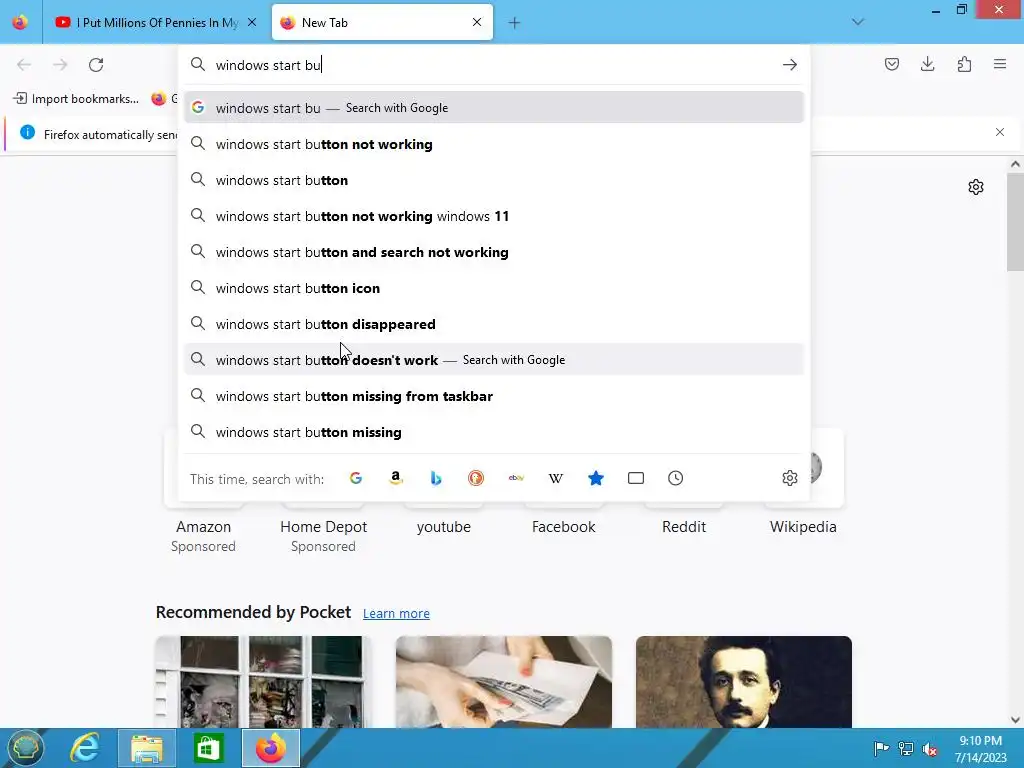
Task: Pick 'windows start button disappeared' suggestion
Action: [x=494, y=324]
